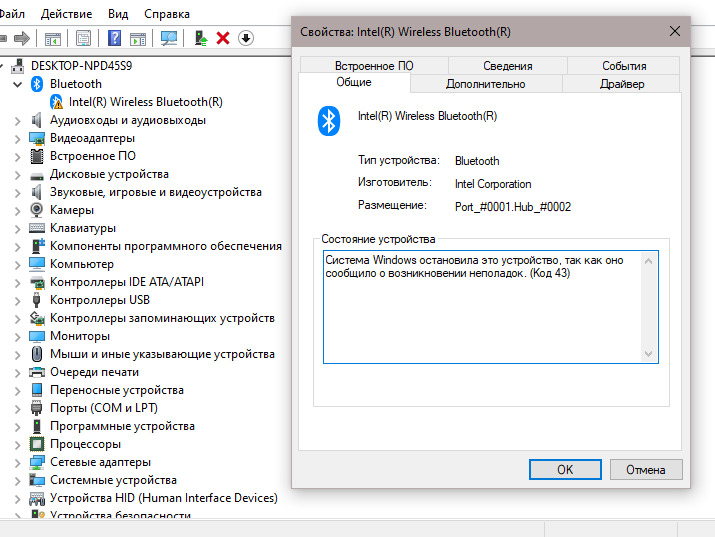Switch to the Сведения tab

tap(508, 66)
